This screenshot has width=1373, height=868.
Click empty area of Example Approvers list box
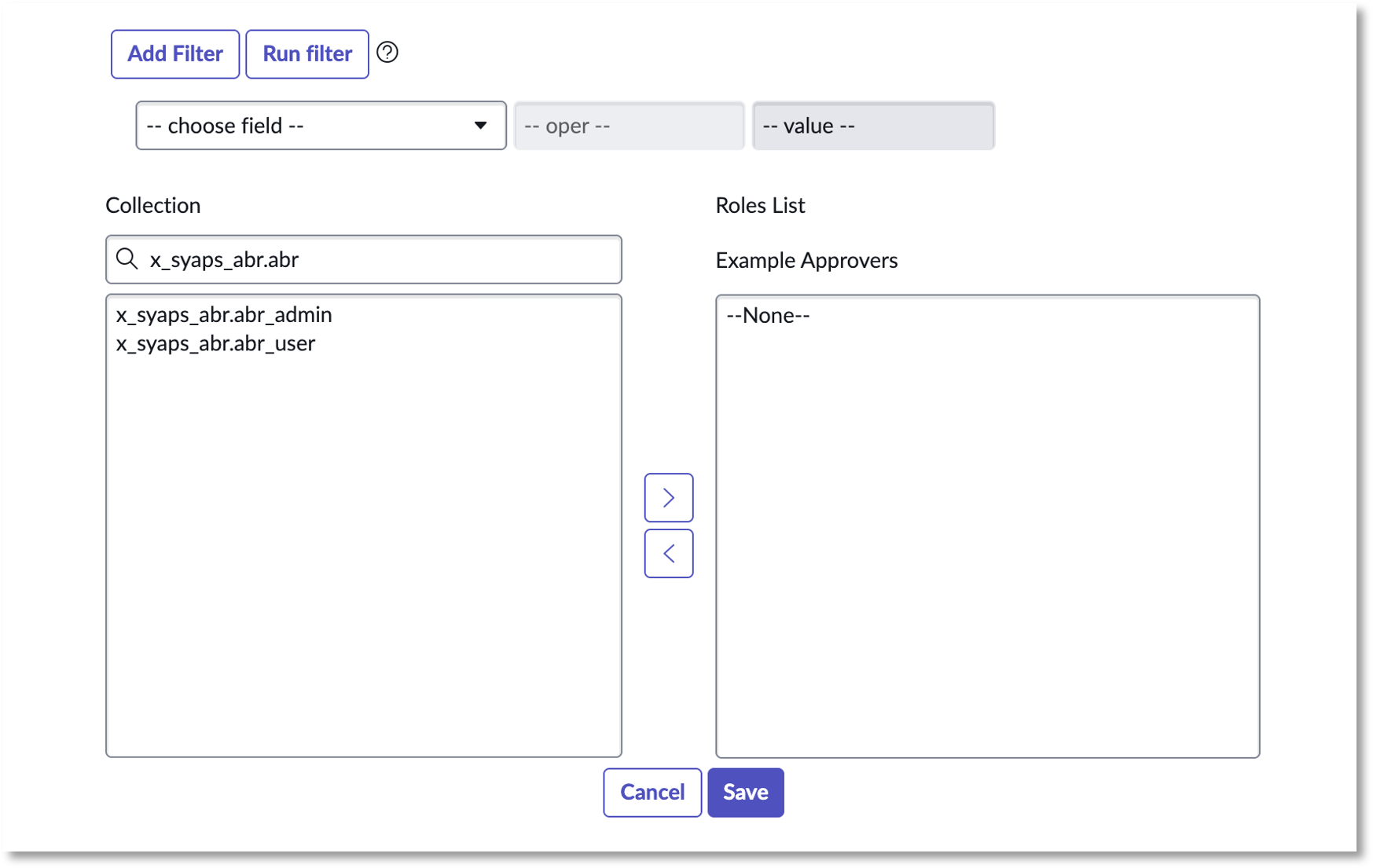click(x=987, y=550)
